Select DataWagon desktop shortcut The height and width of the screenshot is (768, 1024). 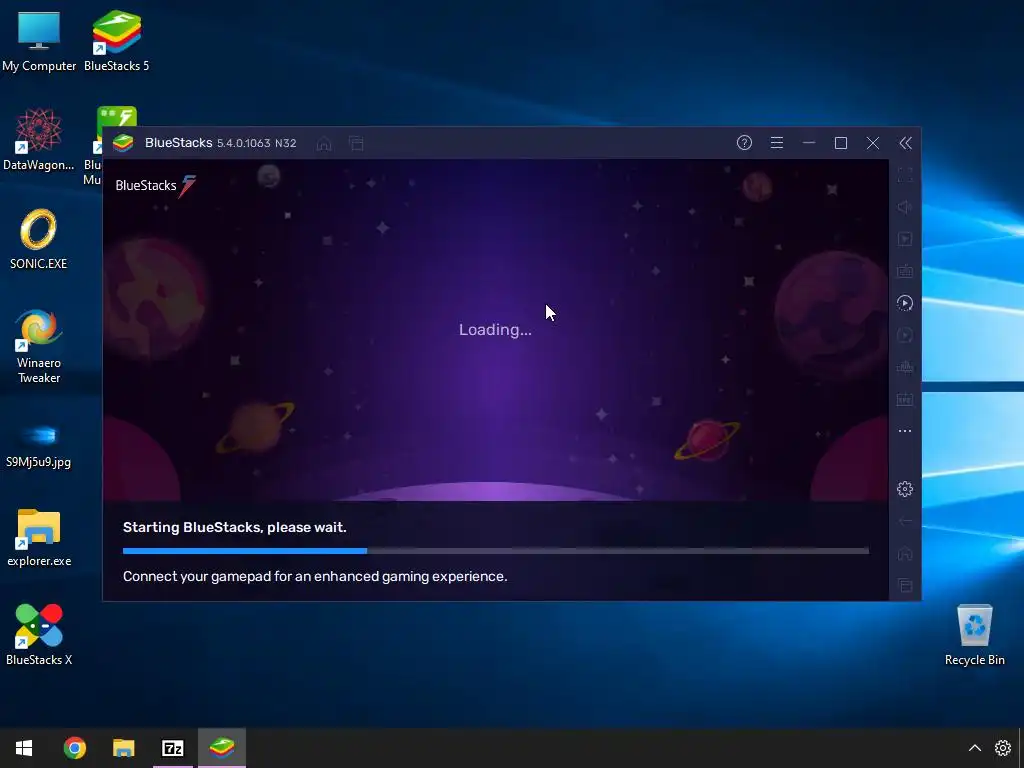39,139
